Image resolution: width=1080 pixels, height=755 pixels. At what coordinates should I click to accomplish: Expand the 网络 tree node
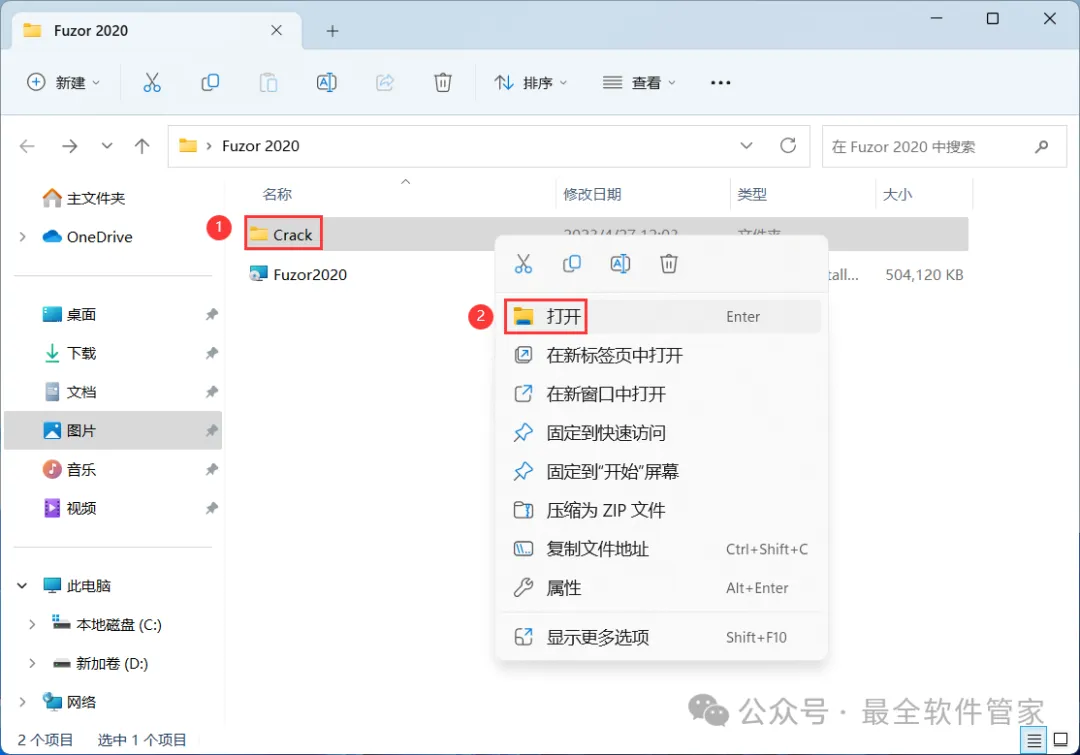(23, 702)
